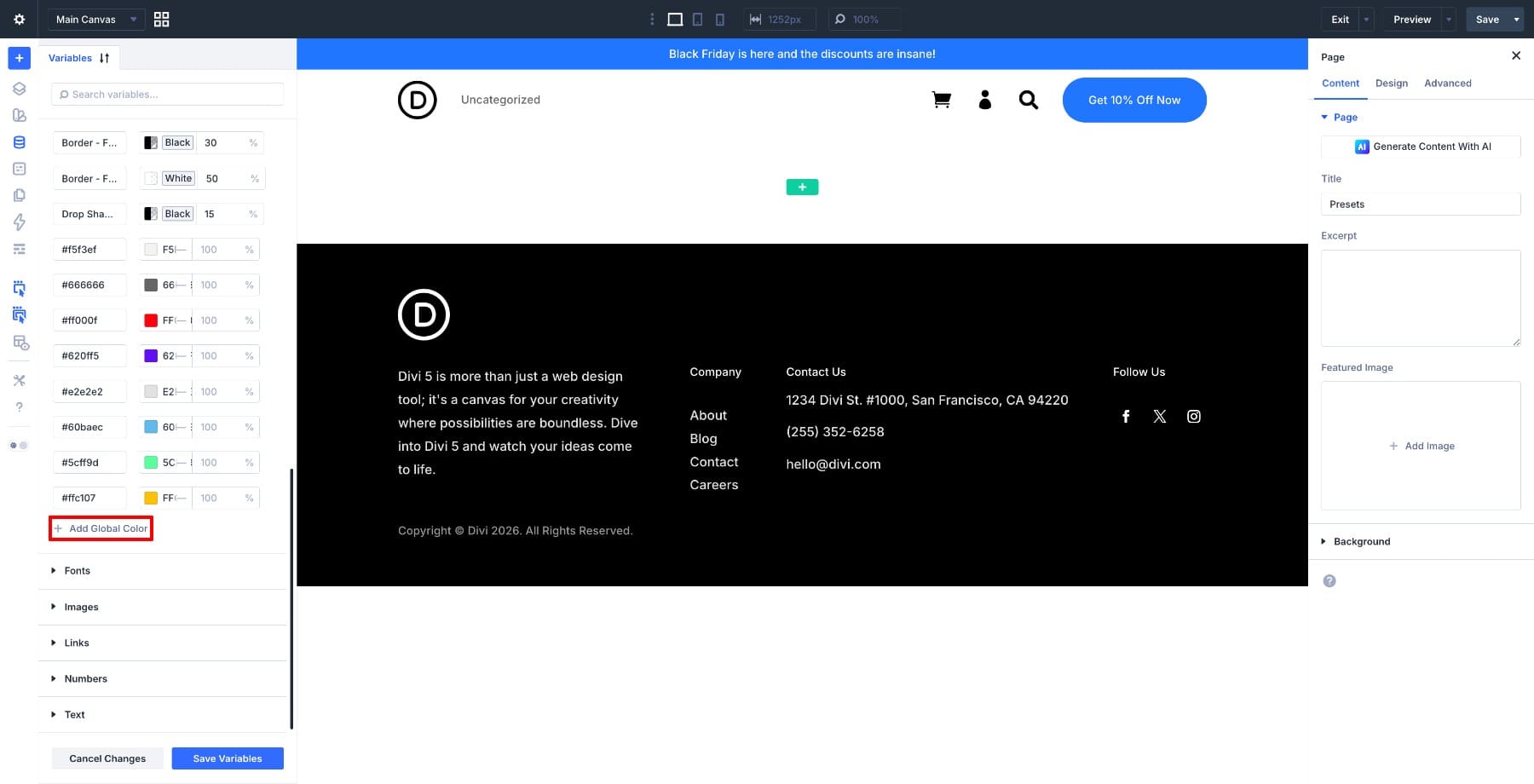The width and height of the screenshot is (1534, 784).
Task: Open the paint-bucket presets sidebar icon
Action: (19, 115)
